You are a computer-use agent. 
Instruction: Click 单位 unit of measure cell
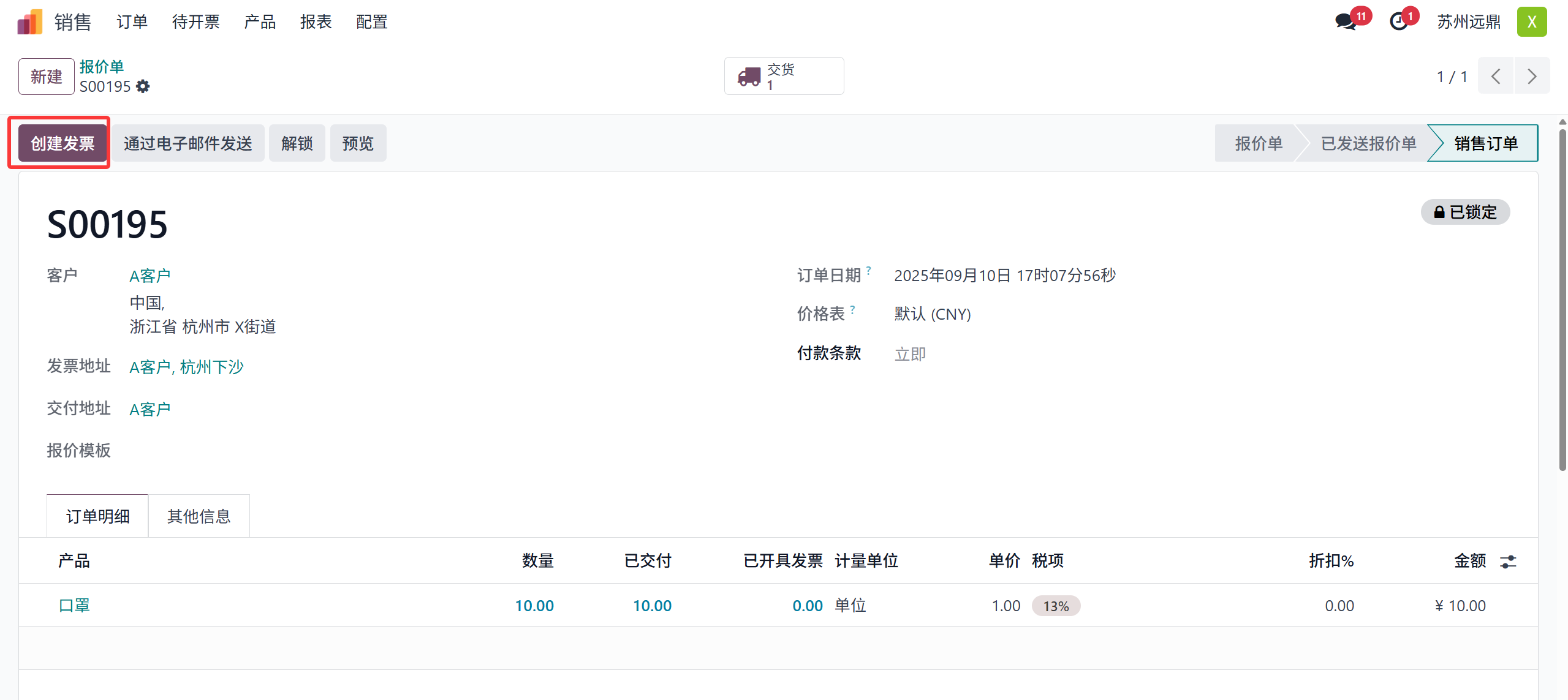tap(850, 605)
